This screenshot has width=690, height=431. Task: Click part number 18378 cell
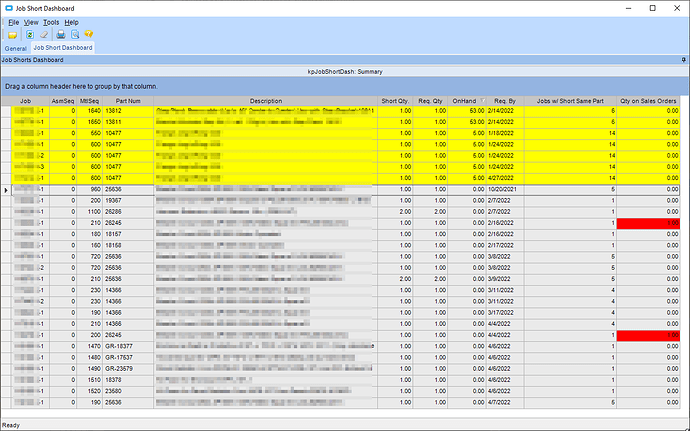coord(128,380)
